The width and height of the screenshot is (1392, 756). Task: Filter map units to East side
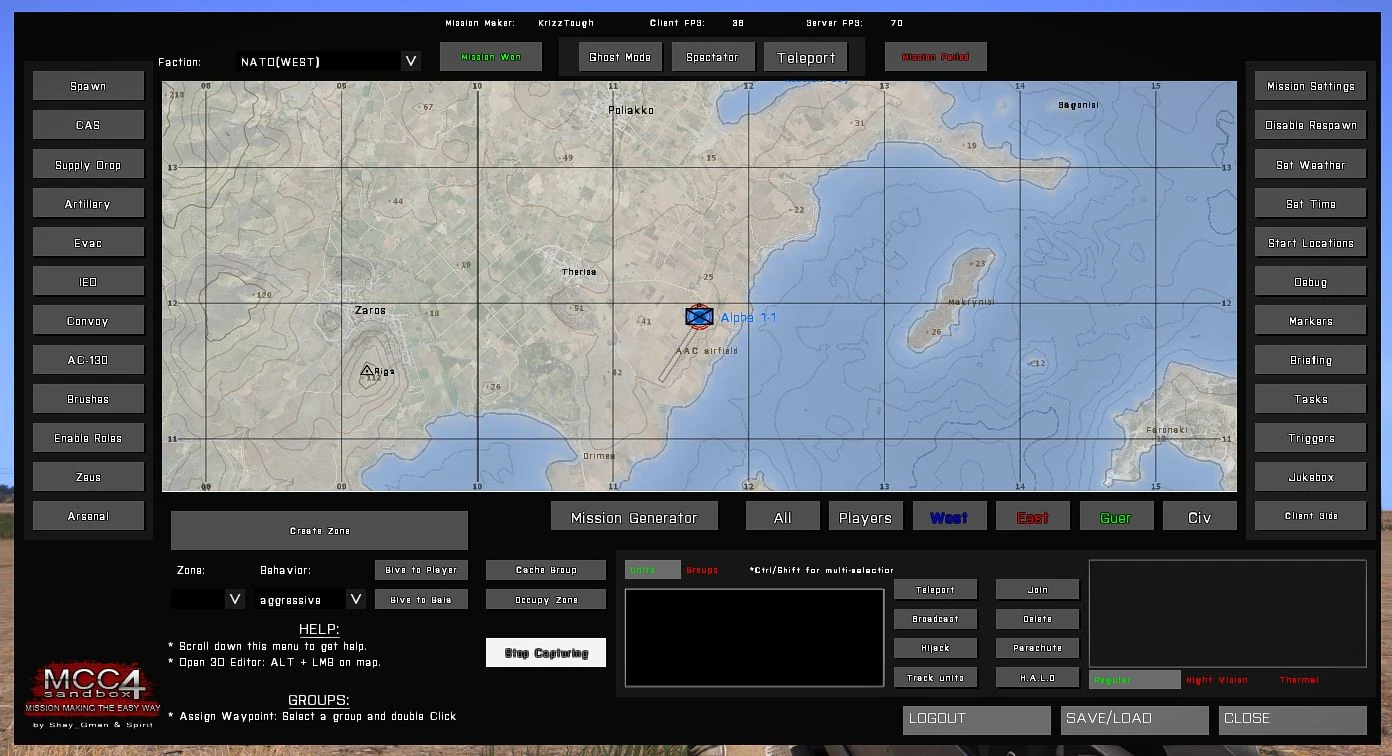point(1033,517)
